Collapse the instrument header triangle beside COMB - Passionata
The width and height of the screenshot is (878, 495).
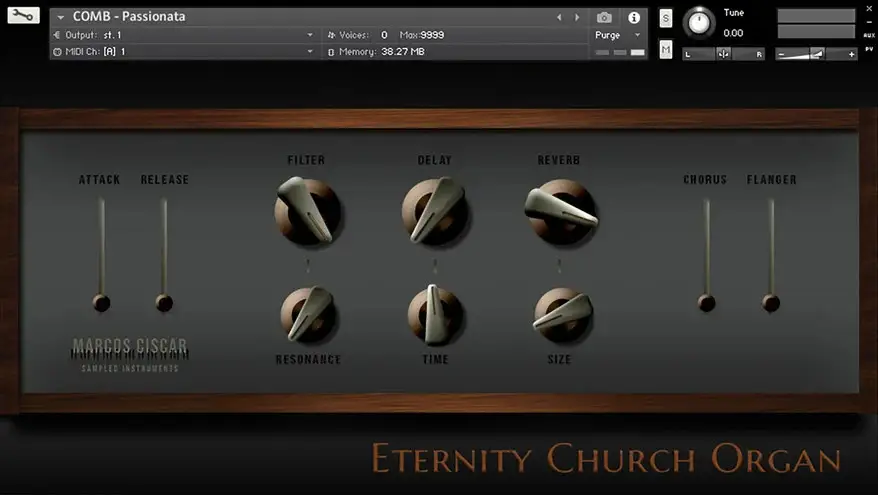(60, 17)
